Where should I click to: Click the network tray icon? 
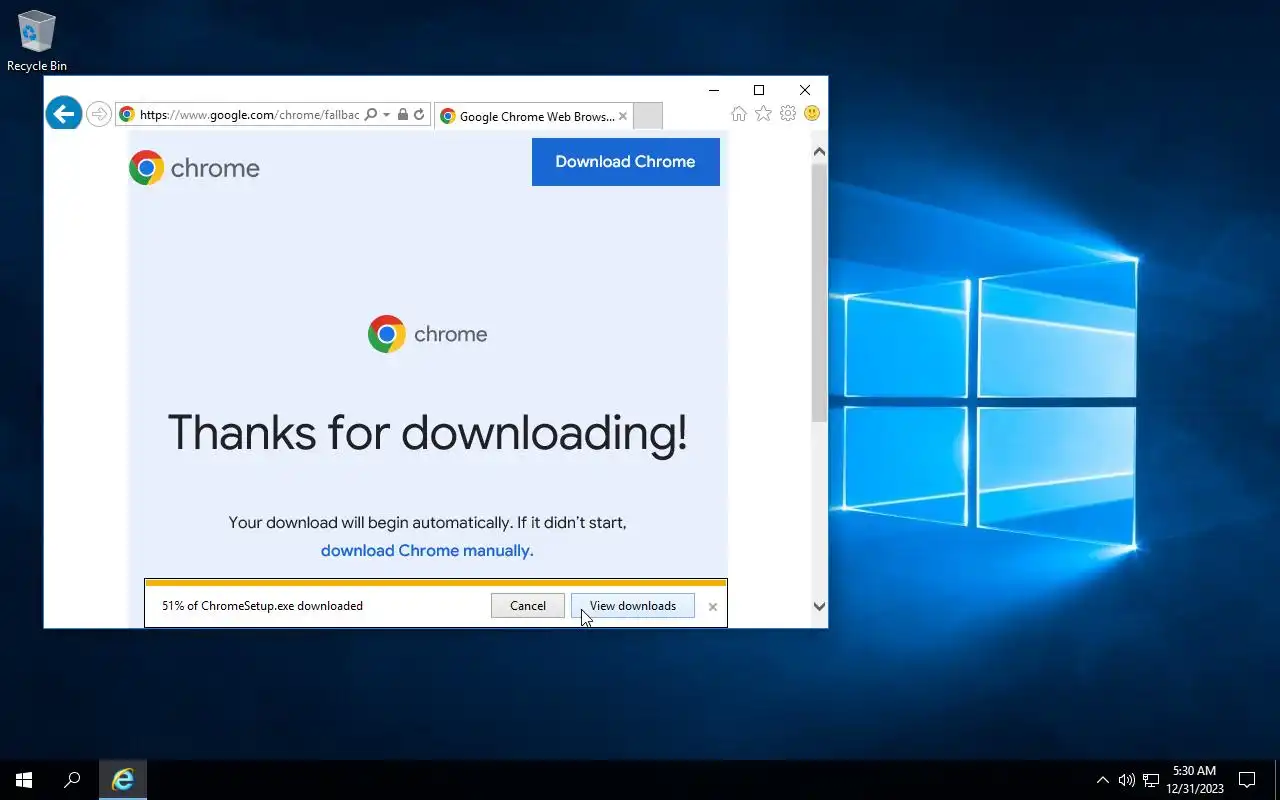[x=1151, y=780]
